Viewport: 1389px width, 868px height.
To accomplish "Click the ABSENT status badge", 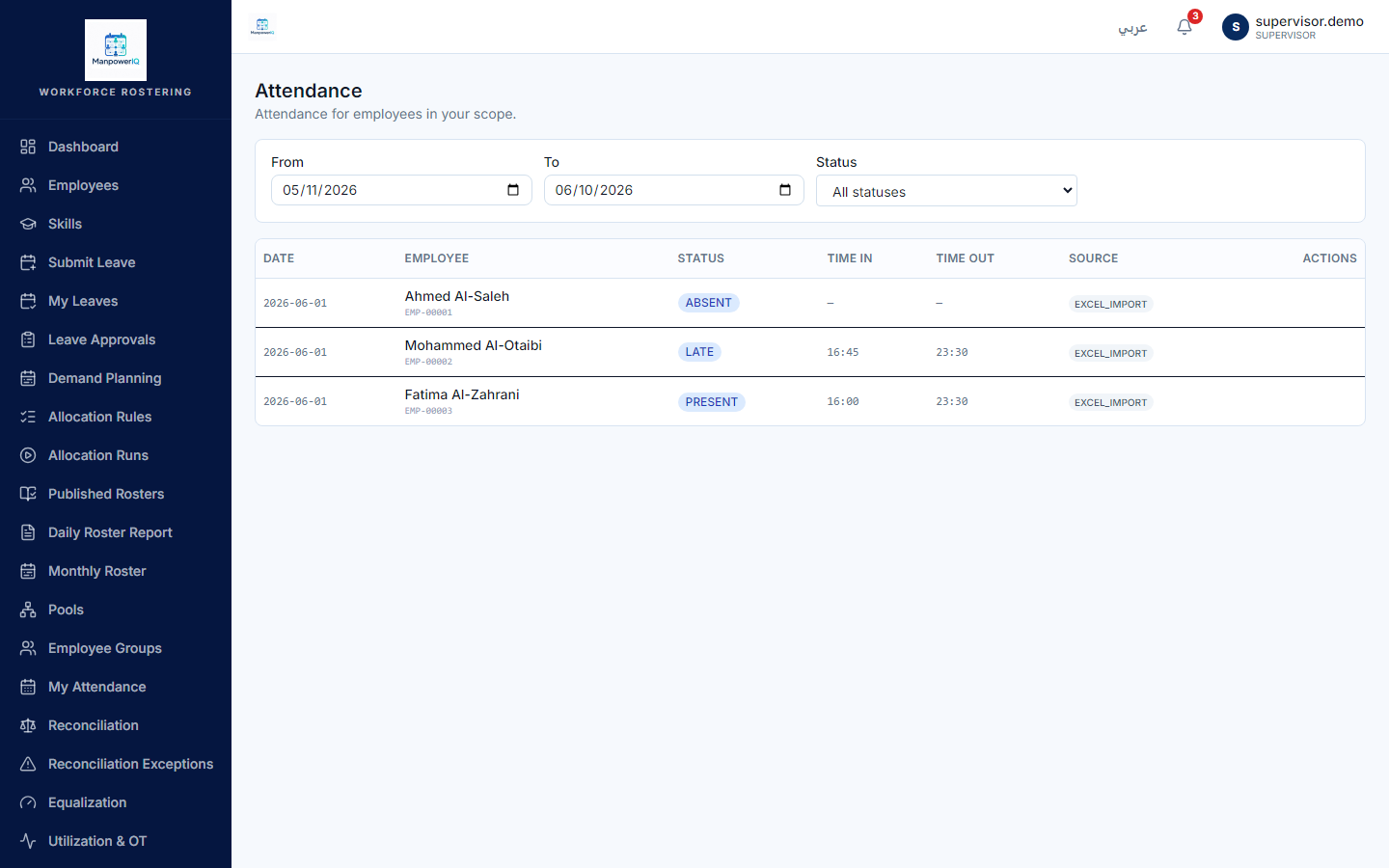I will click(709, 303).
